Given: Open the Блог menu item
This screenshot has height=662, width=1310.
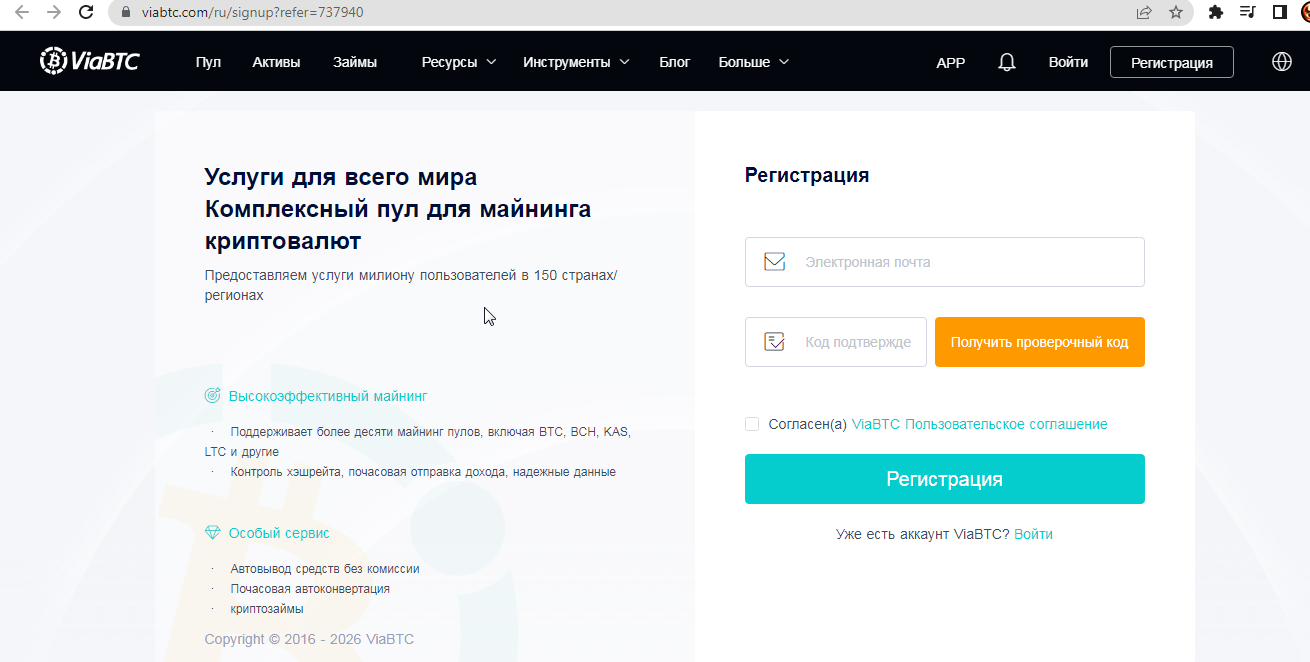Looking at the screenshot, I should tap(675, 62).
